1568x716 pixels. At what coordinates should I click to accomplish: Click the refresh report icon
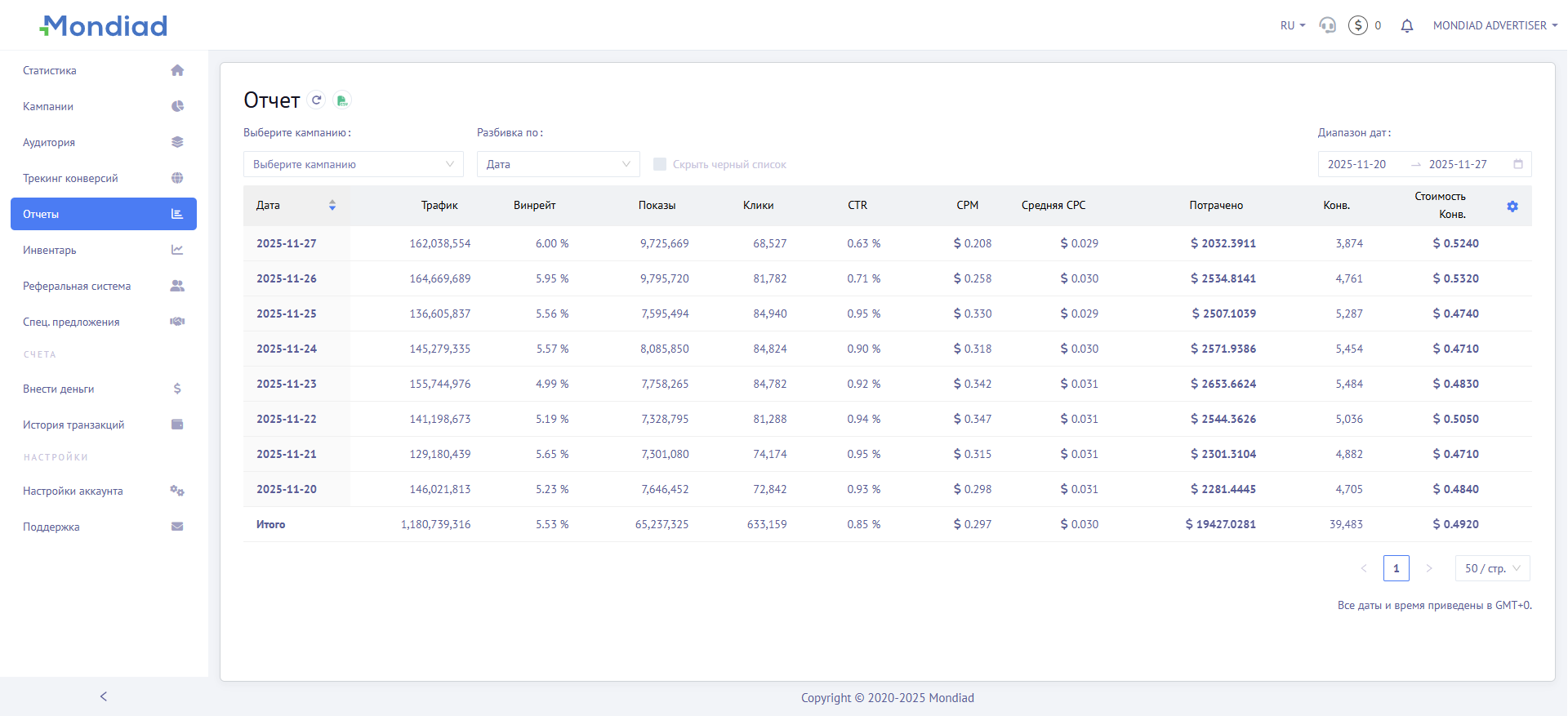tap(317, 100)
